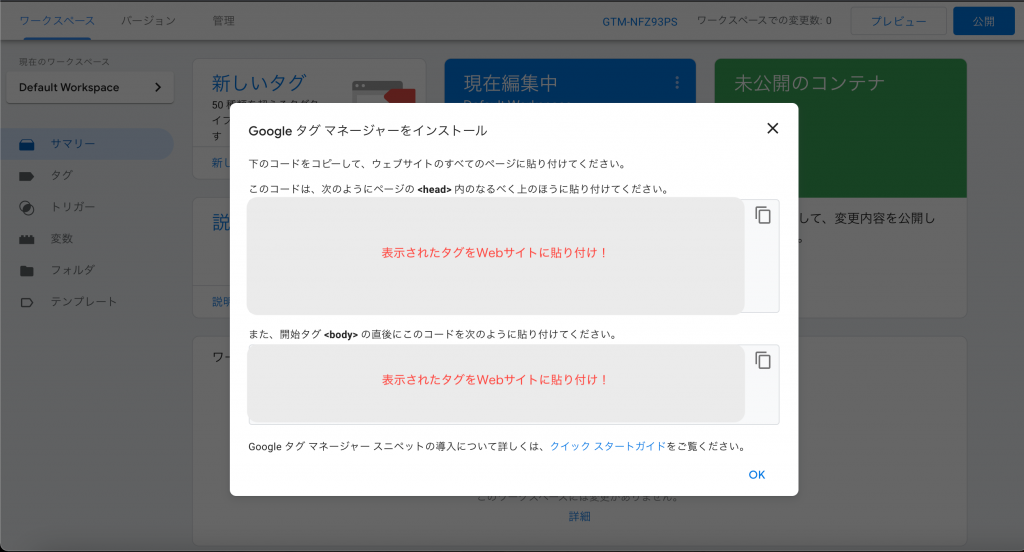Click the 新しいタグ card heading
Image resolution: width=1024 pixels, height=552 pixels.
[259, 83]
